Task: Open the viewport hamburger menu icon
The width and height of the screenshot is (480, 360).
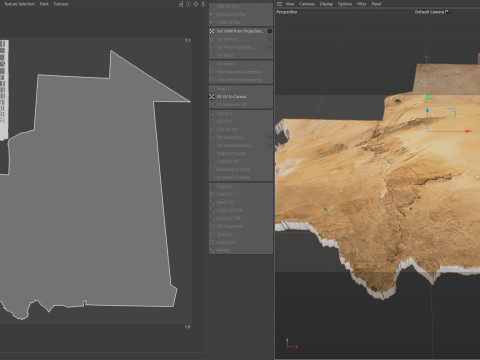Action: point(279,4)
